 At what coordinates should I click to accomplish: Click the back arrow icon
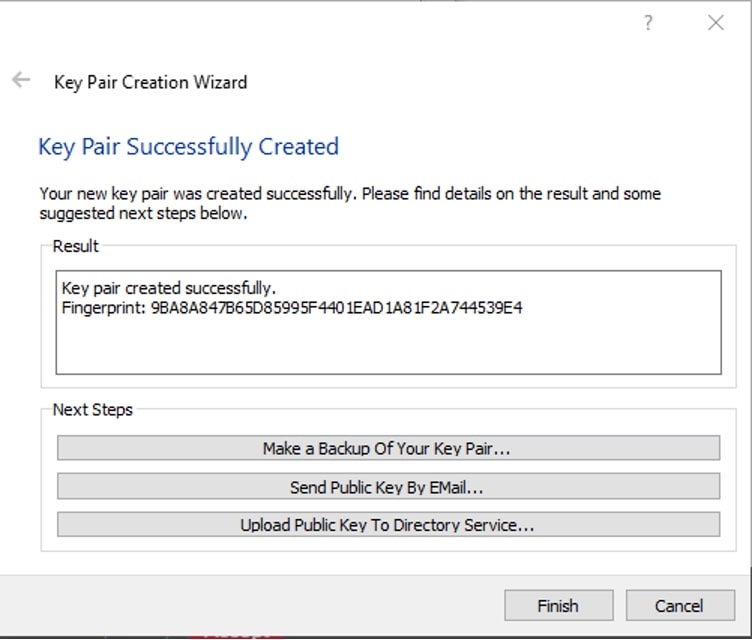21,80
